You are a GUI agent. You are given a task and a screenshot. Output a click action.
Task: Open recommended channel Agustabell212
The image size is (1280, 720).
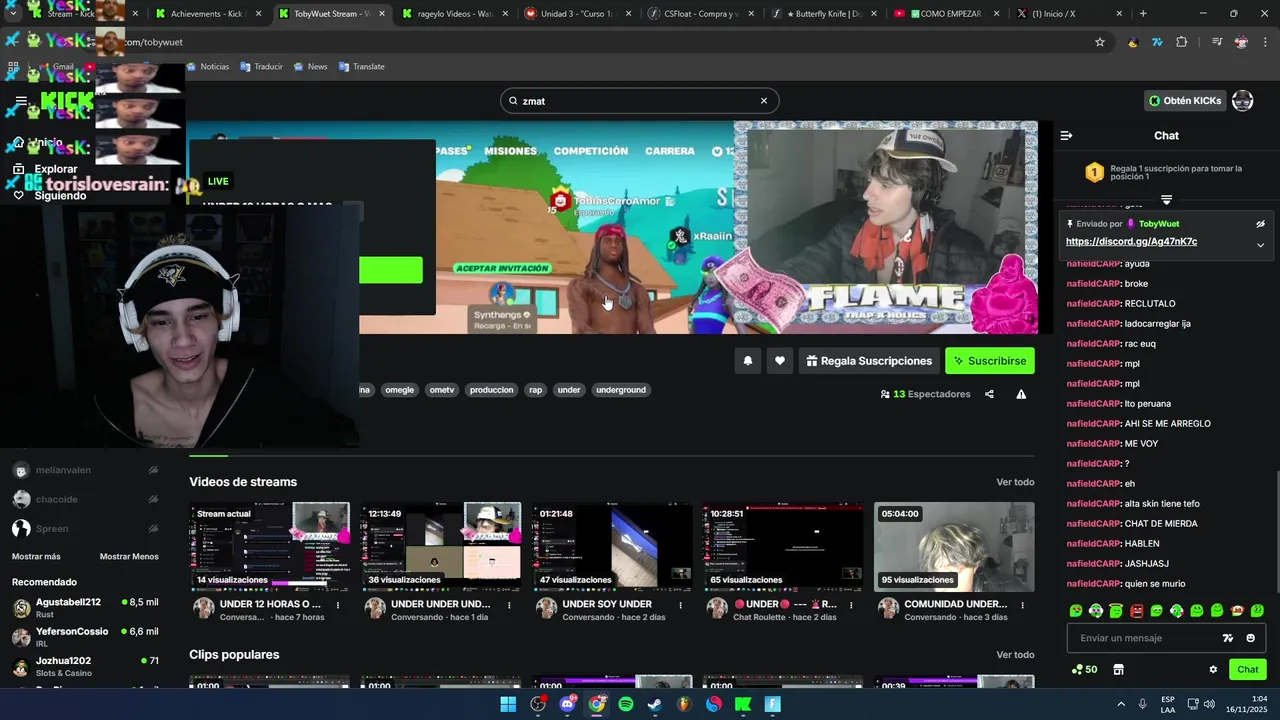pos(85,608)
